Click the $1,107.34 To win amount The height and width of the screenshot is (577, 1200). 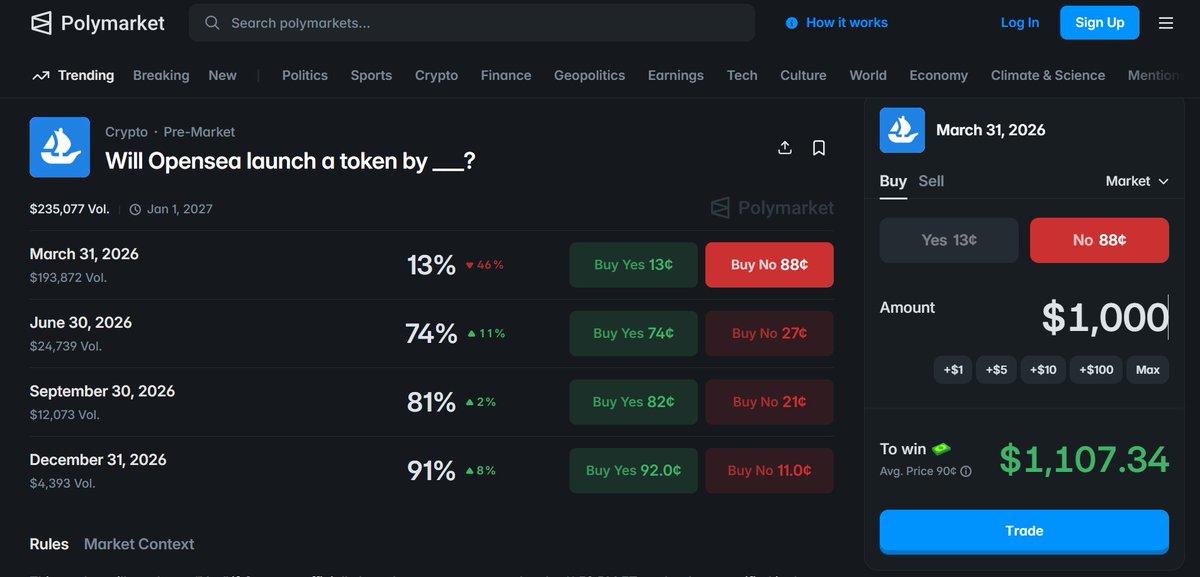pyautogui.click(x=1084, y=459)
